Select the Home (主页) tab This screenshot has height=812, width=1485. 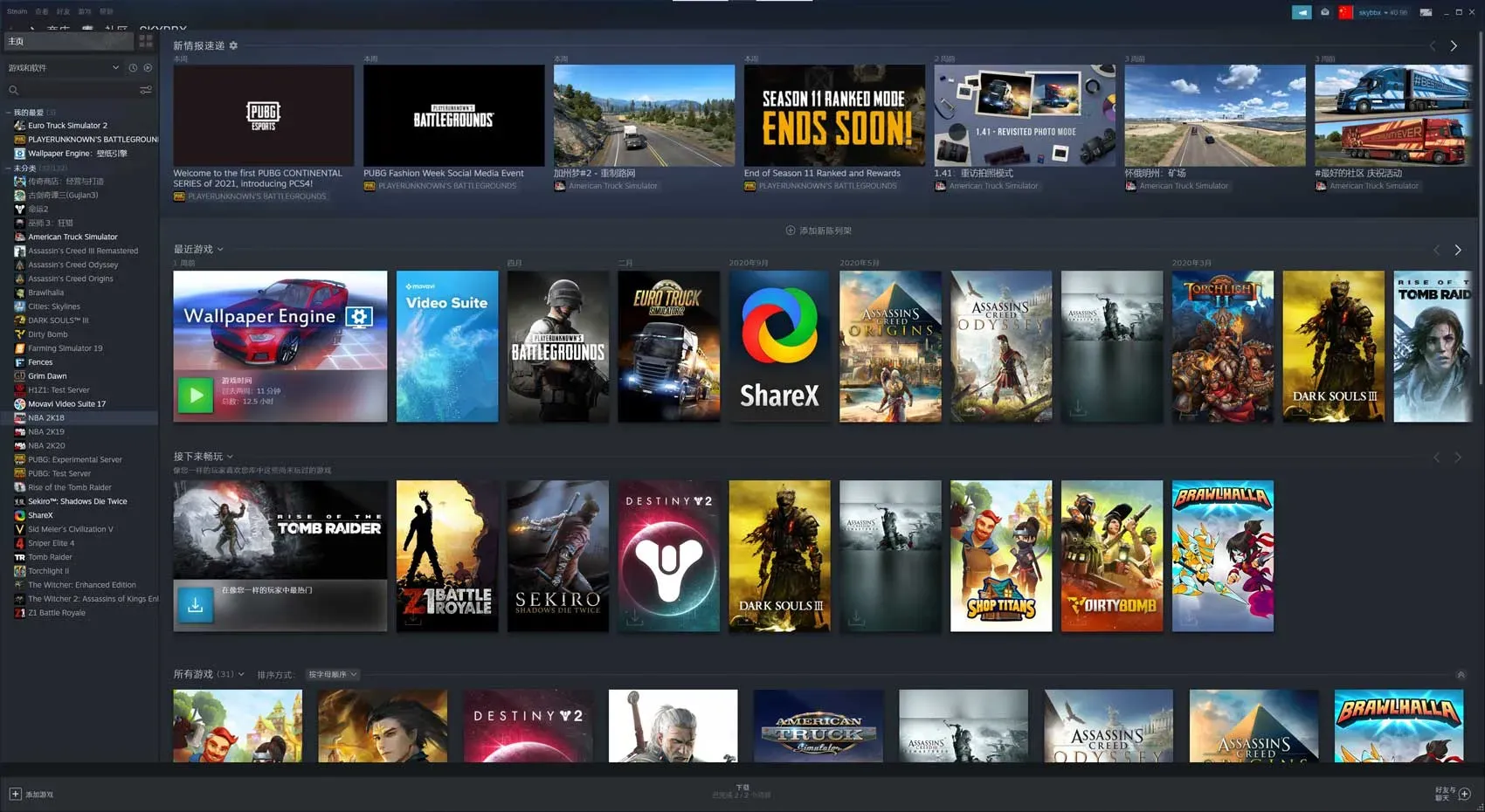[68, 41]
